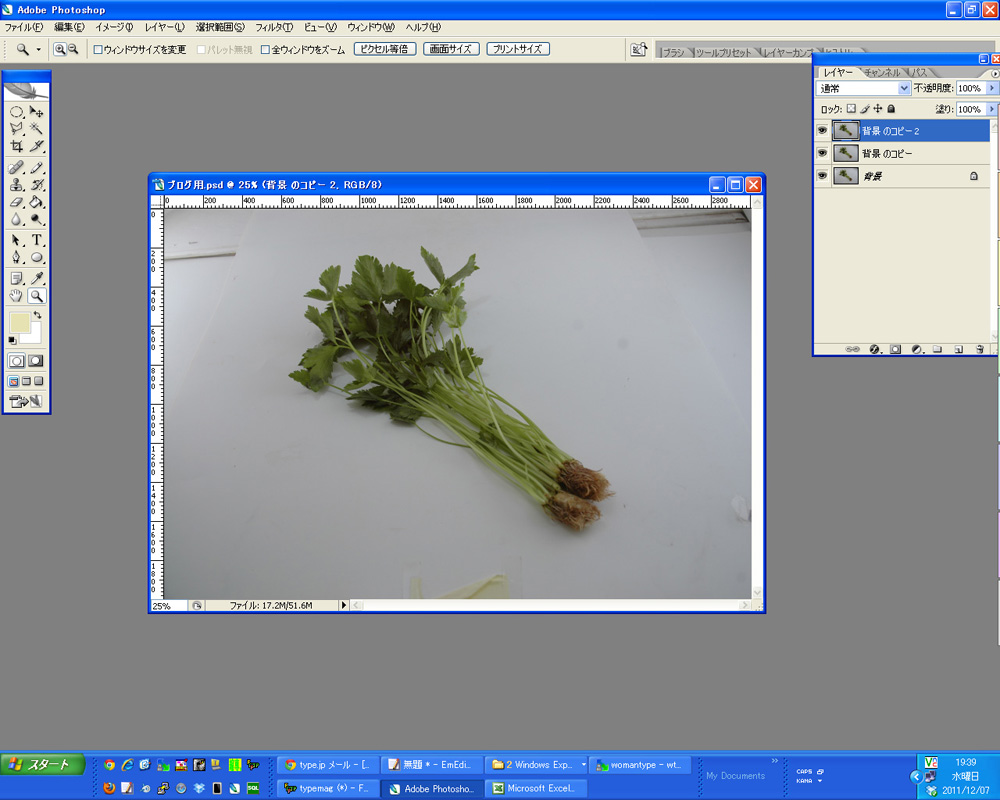Screen dimensions: 1000x800
Task: Hide the locked 背景 layer
Action: (822, 175)
